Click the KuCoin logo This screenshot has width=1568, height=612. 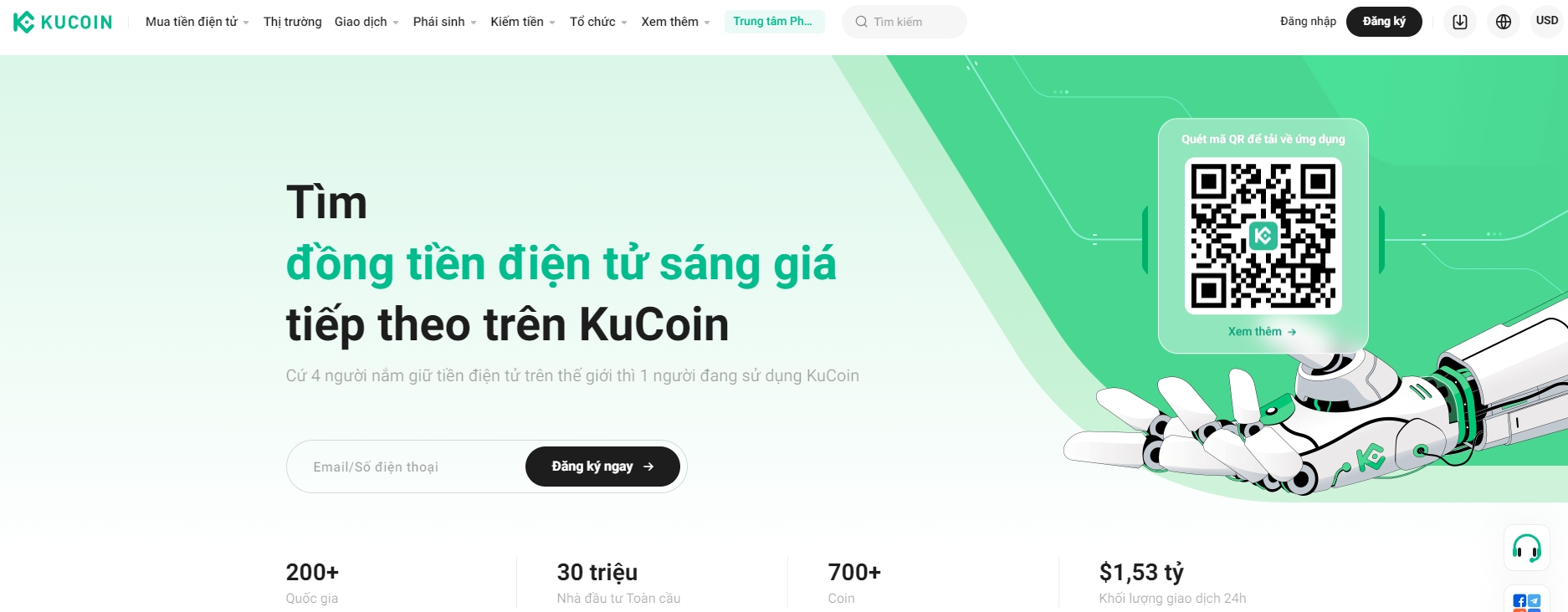[63, 22]
